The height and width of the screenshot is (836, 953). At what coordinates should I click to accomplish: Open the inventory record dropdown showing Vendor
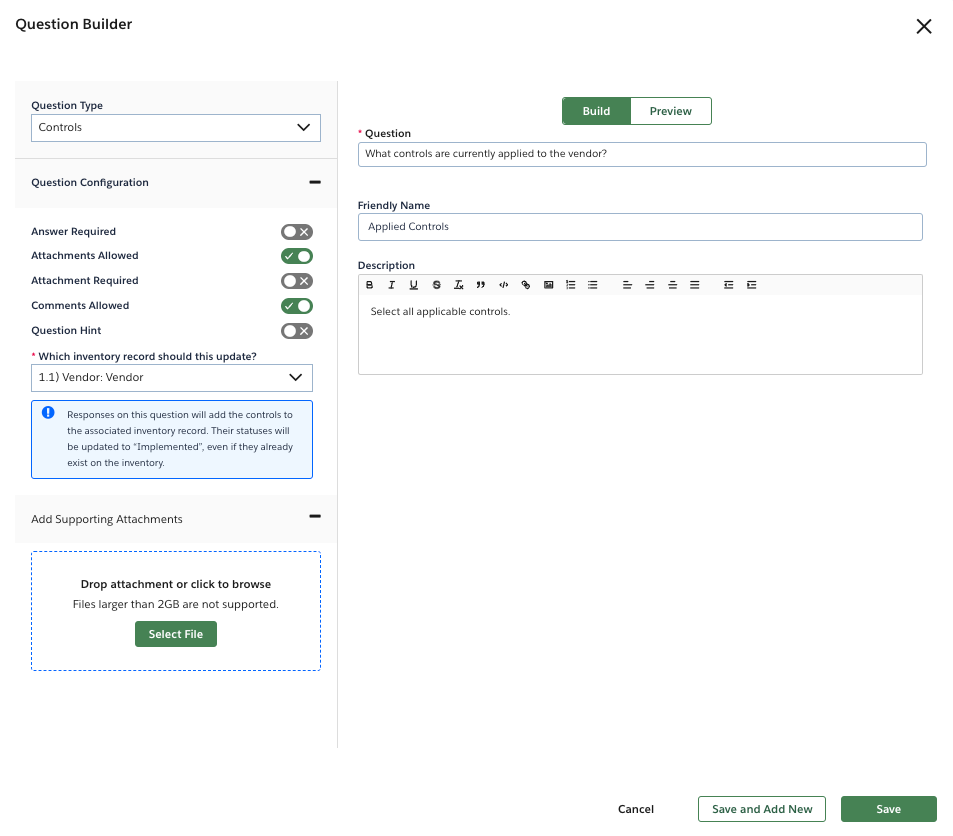pyautogui.click(x=171, y=378)
